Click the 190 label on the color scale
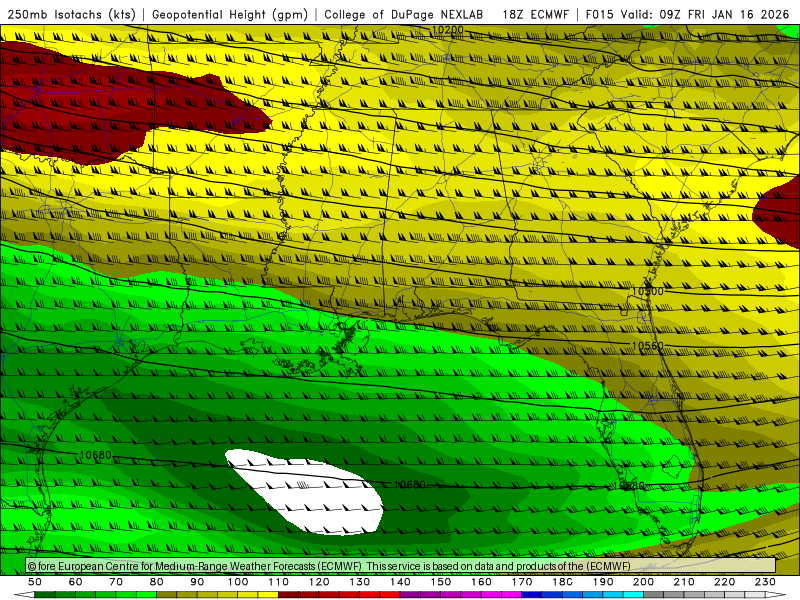The image size is (800, 600). pos(603,582)
